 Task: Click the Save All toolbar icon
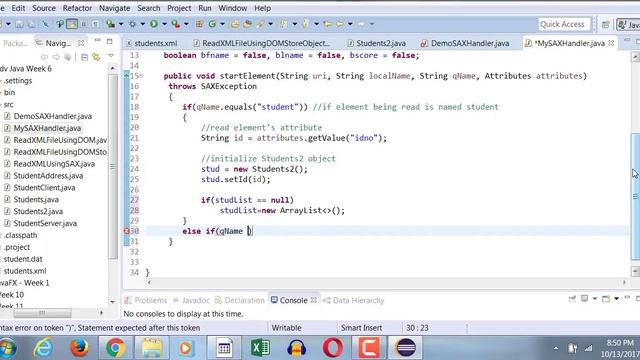[x=31, y=24]
